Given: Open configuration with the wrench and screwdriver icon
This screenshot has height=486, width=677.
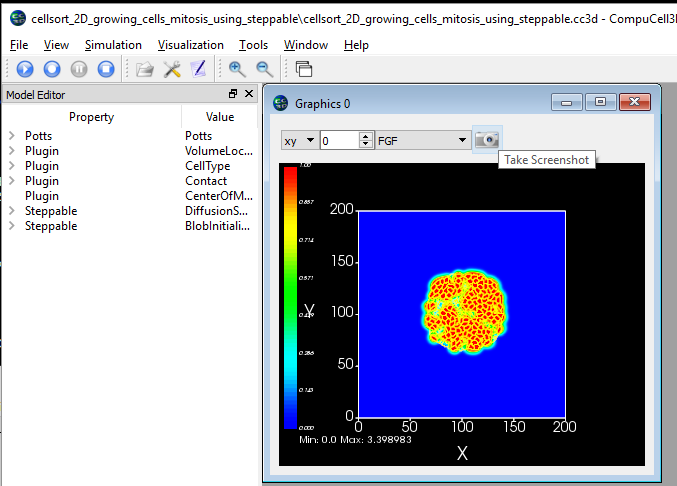Looking at the screenshot, I should pyautogui.click(x=172, y=69).
